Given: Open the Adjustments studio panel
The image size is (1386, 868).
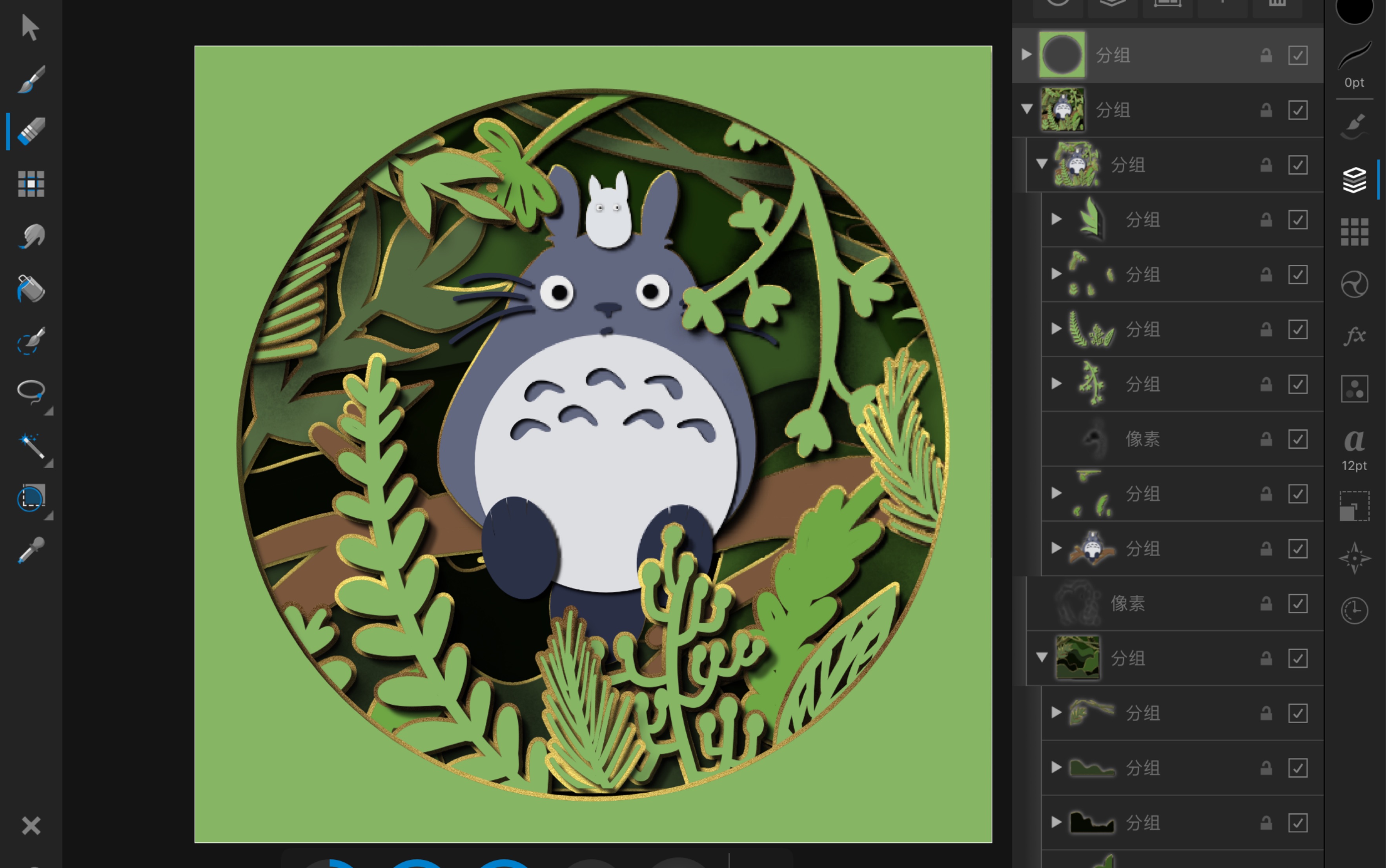Looking at the screenshot, I should coord(1355,284).
